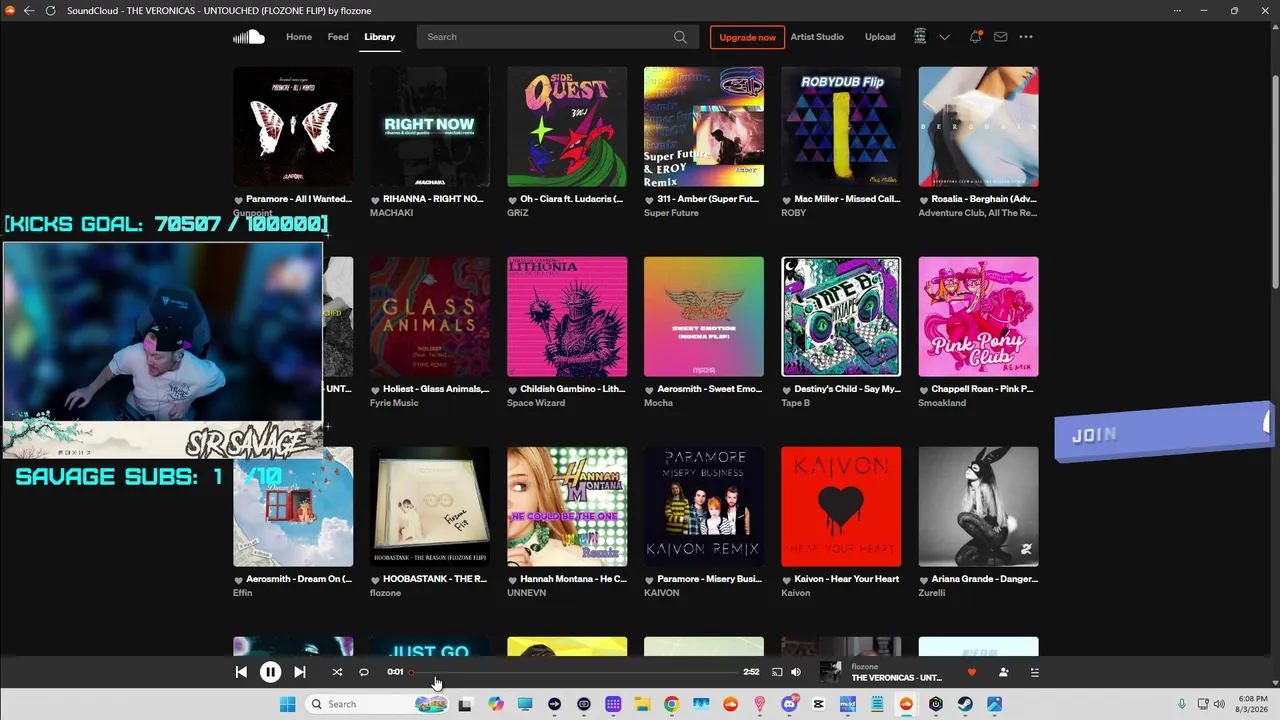Seek along the track progress bar
This screenshot has width=1280, height=720.
click(x=574, y=672)
